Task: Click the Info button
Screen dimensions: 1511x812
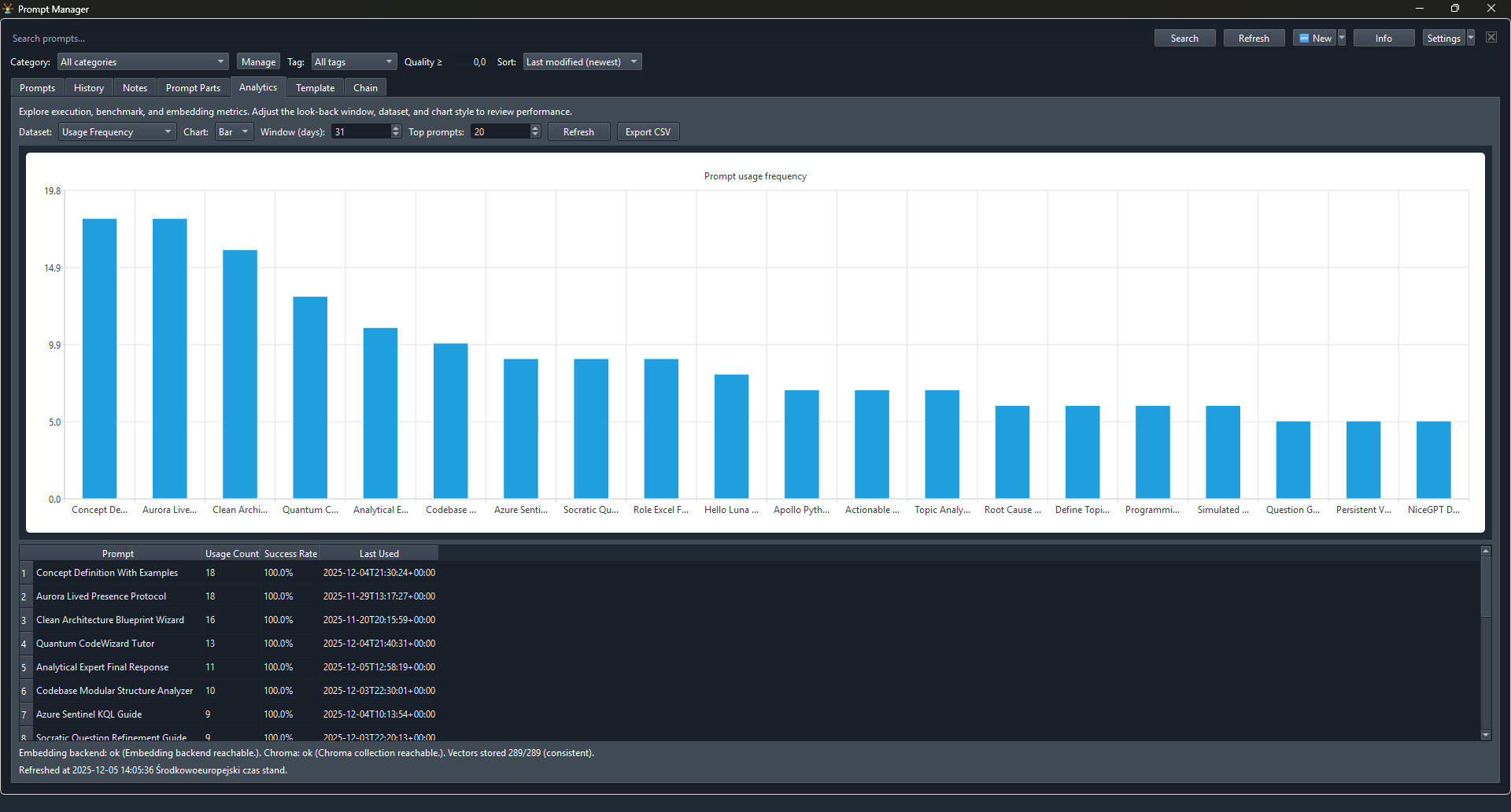Action: (1383, 37)
